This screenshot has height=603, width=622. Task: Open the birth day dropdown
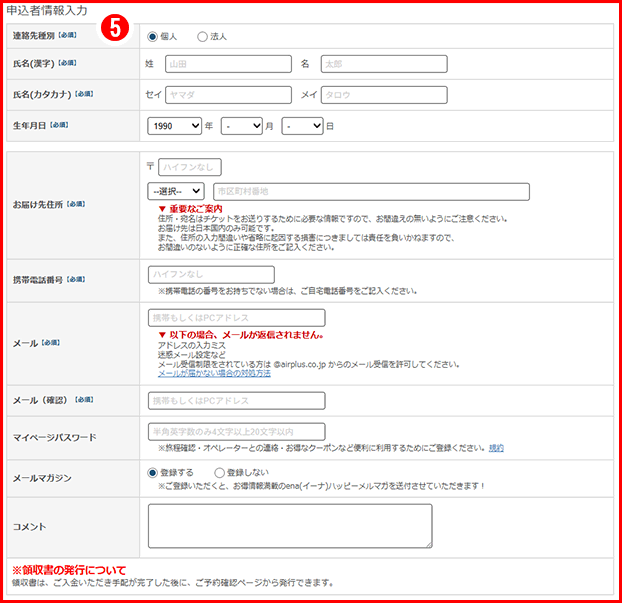pos(302,126)
